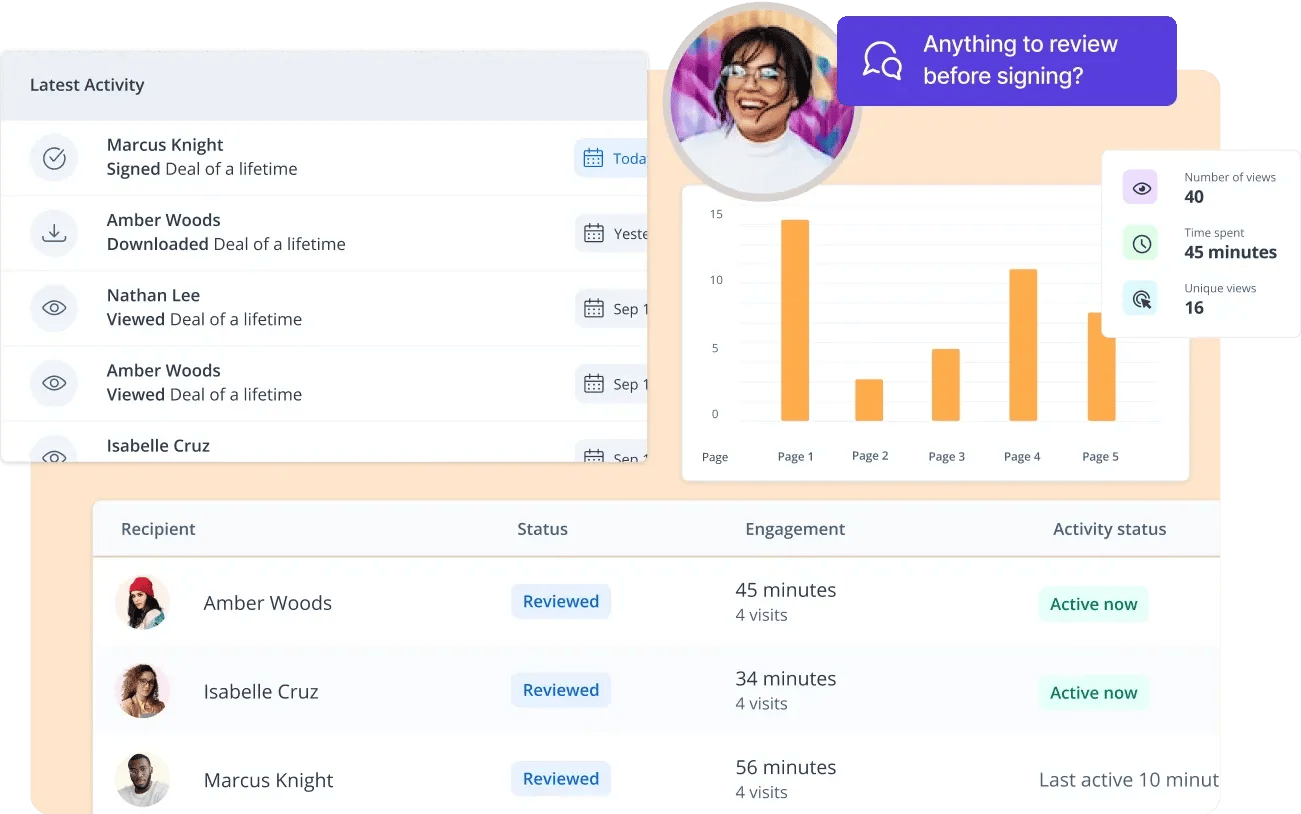The width and height of the screenshot is (1301, 814).
Task: Select the eye icon beside Nathan Lee's viewed entry
Action: point(54,308)
